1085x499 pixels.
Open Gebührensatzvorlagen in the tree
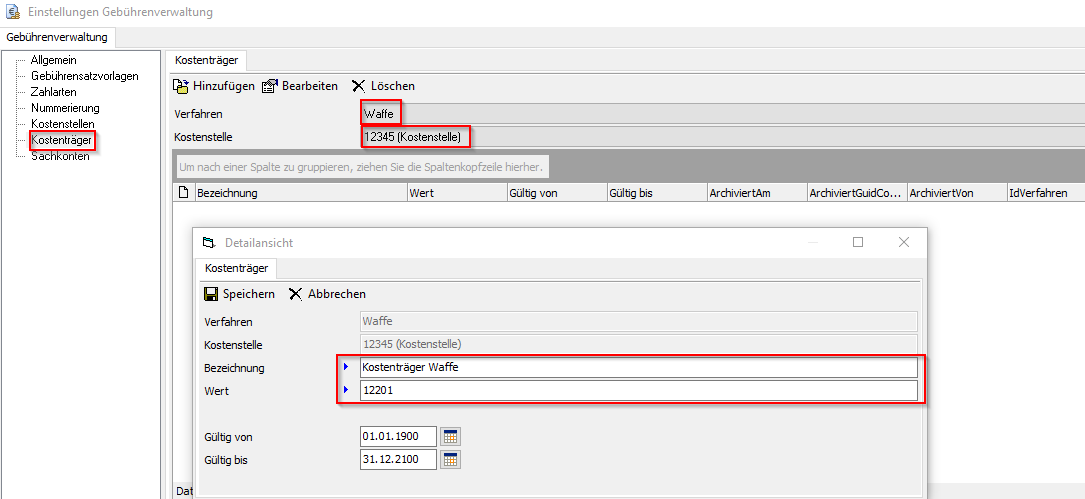point(84,76)
